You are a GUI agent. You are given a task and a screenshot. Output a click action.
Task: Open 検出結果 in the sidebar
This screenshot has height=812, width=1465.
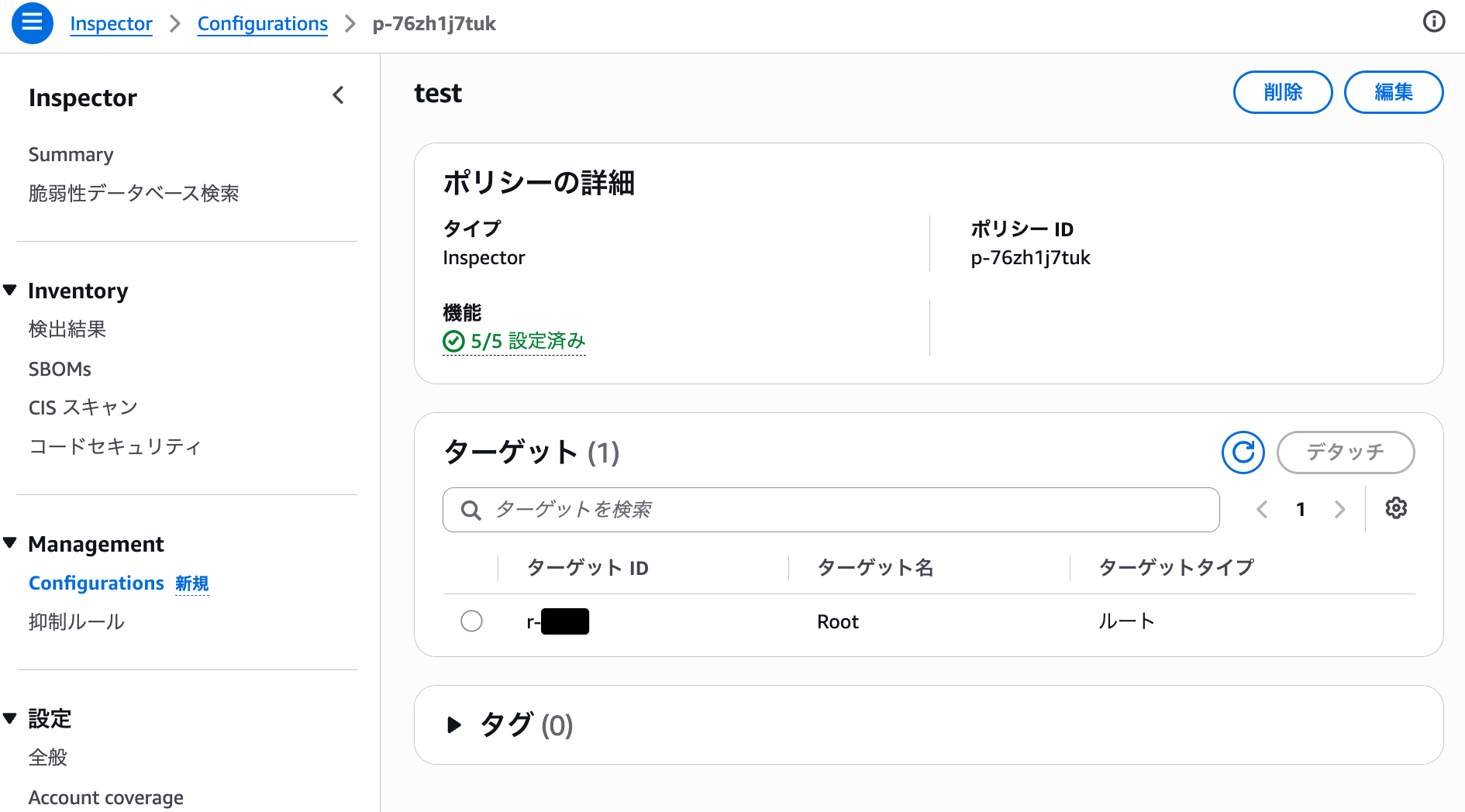(x=67, y=329)
